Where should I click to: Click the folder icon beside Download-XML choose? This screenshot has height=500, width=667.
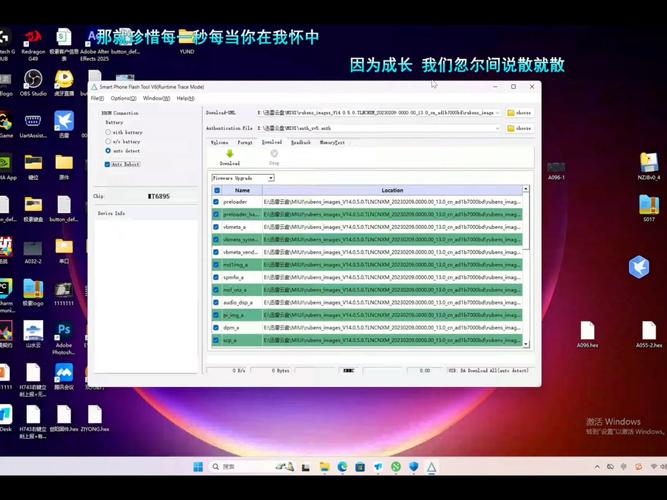pyautogui.click(x=511, y=113)
